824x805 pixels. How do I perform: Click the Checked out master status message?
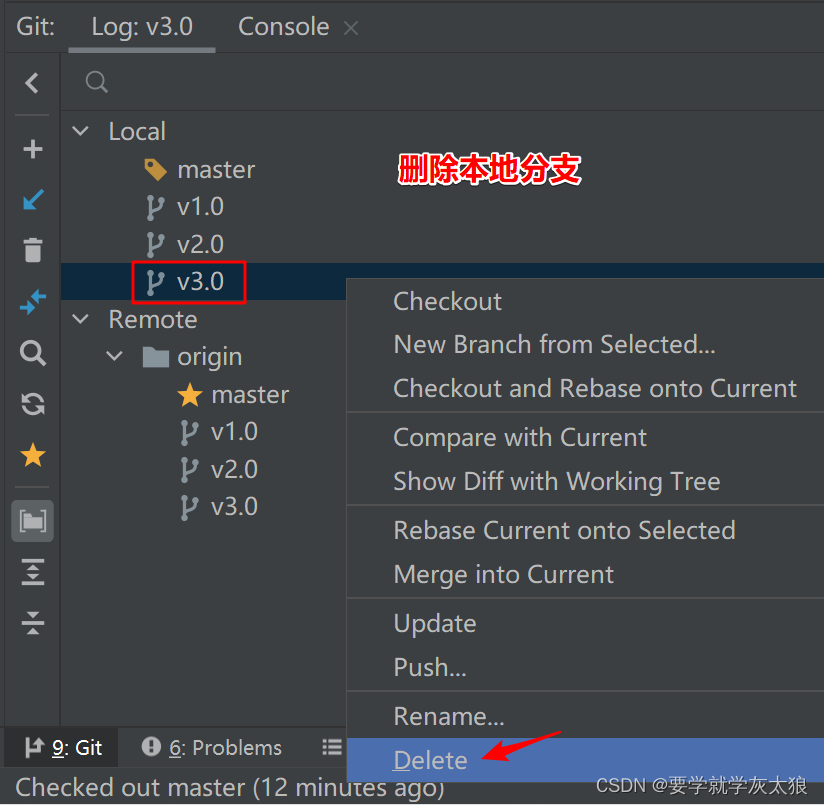pyautogui.click(x=230, y=788)
